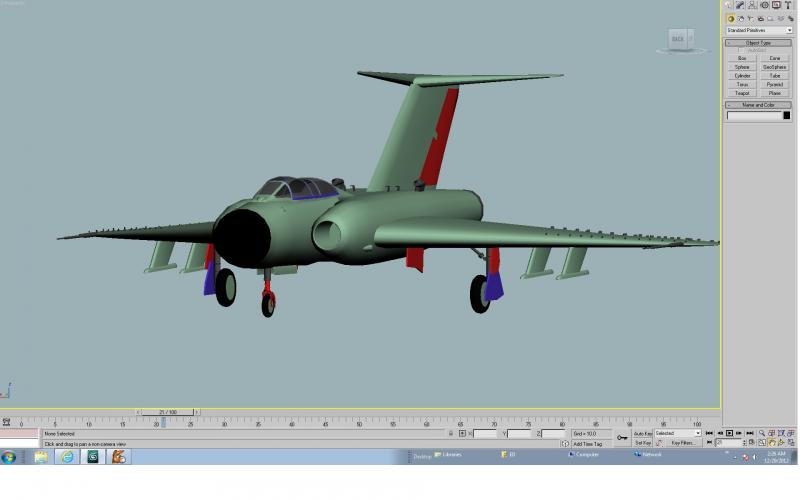The height and width of the screenshot is (500, 800).
Task: Collapse the Name and Color rollout
Action: (758, 105)
